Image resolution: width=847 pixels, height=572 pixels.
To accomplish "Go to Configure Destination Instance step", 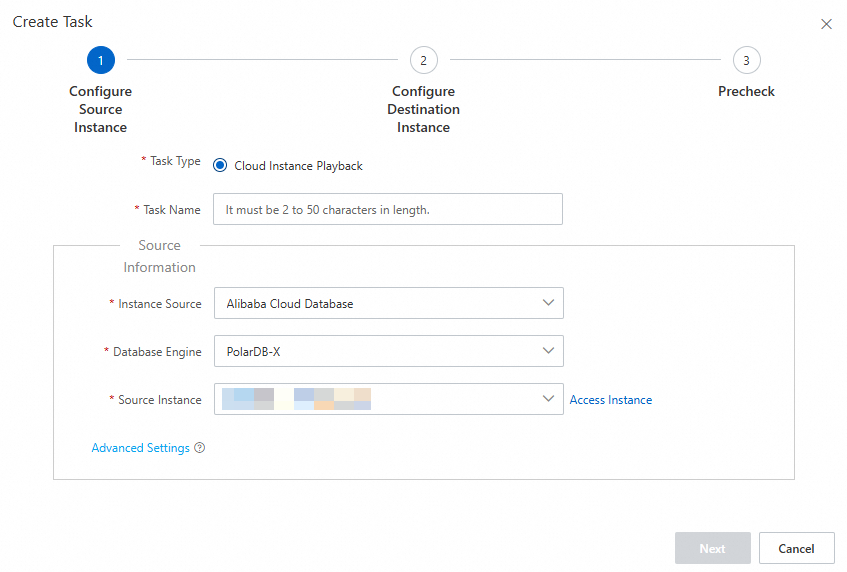I will tap(423, 109).
